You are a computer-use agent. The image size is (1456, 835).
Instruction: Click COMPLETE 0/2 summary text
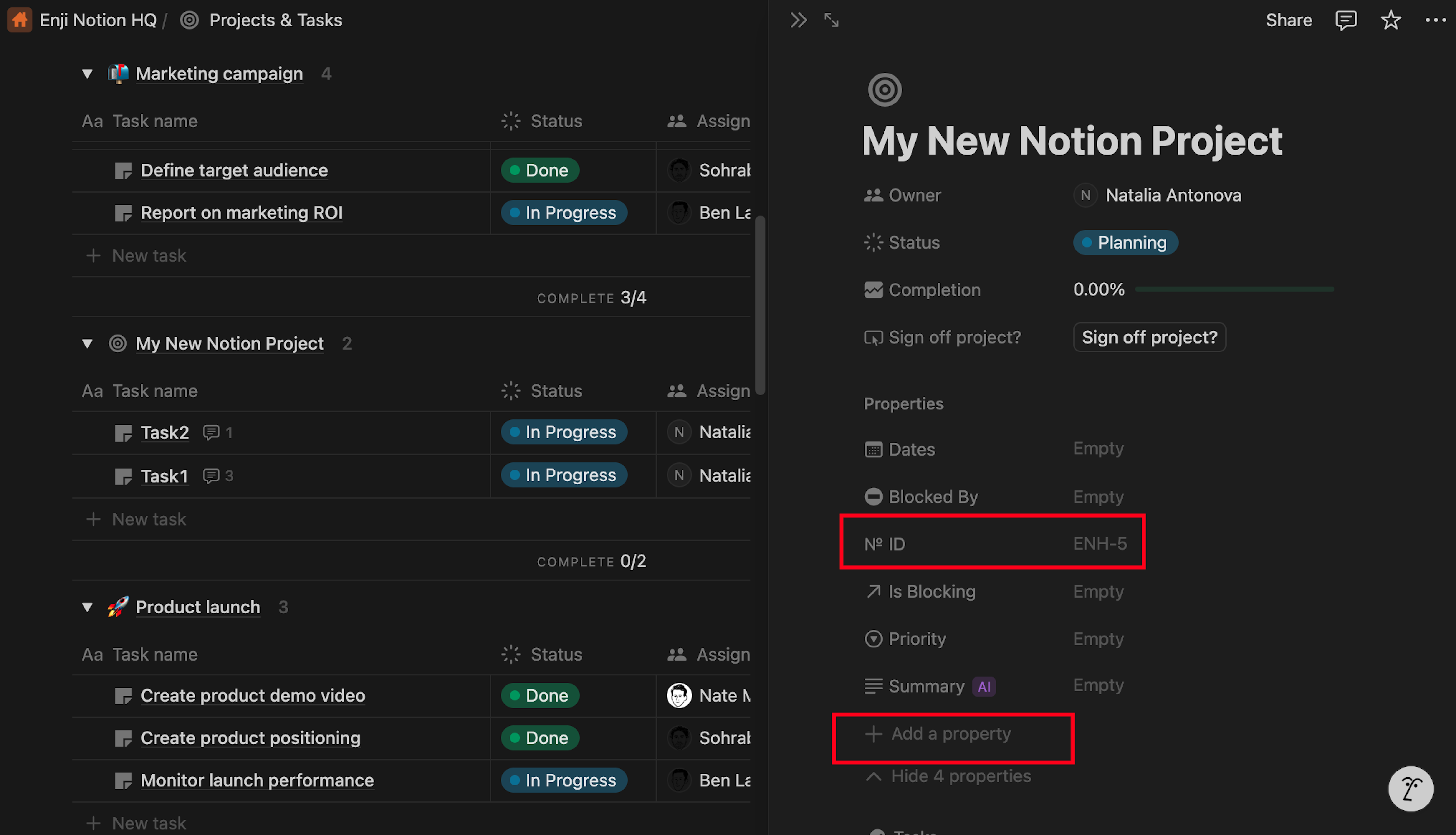tap(591, 561)
